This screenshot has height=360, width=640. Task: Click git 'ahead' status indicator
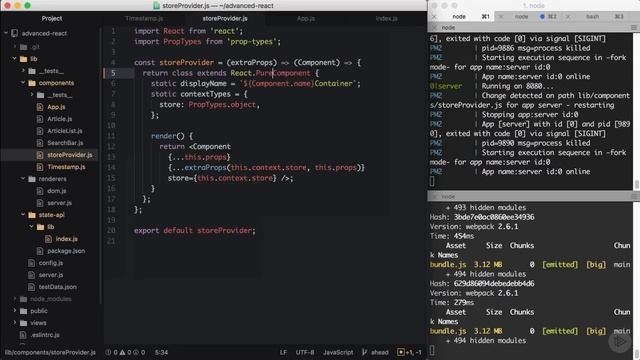pyautogui.click(x=380, y=352)
